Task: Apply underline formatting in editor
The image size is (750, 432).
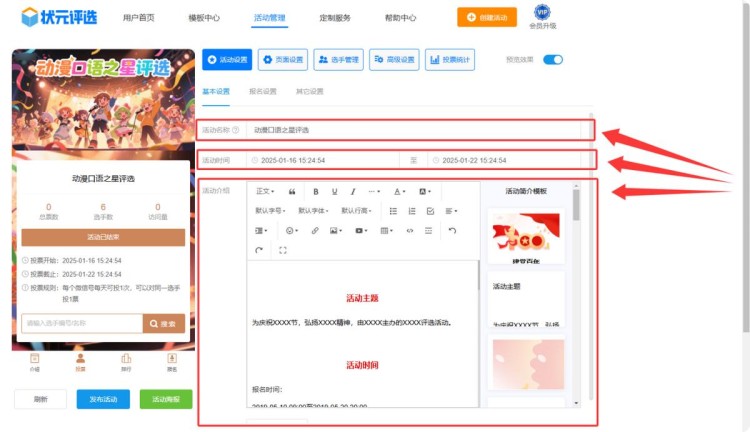Action: click(335, 191)
